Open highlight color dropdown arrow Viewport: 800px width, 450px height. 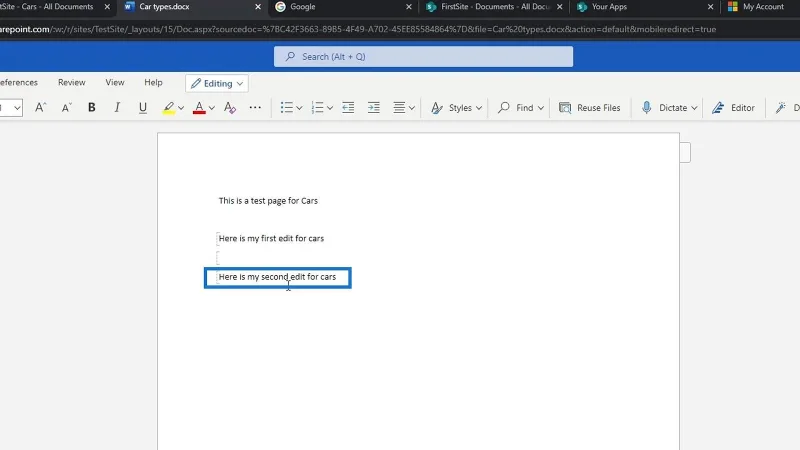(181, 108)
